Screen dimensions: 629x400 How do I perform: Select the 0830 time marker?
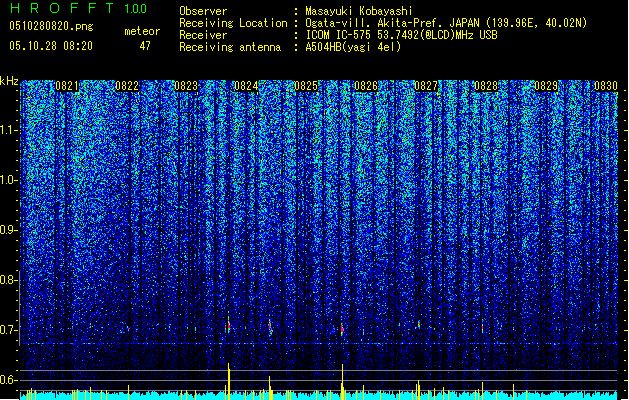point(606,86)
